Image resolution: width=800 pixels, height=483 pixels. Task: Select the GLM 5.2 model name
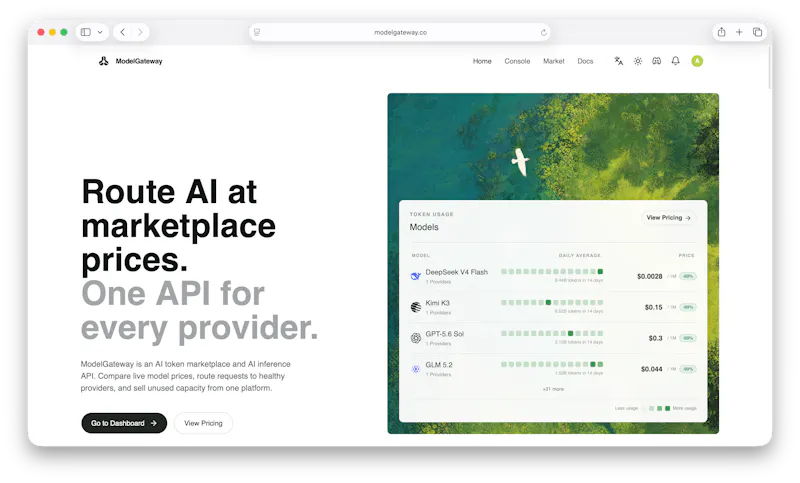[x=439, y=365]
